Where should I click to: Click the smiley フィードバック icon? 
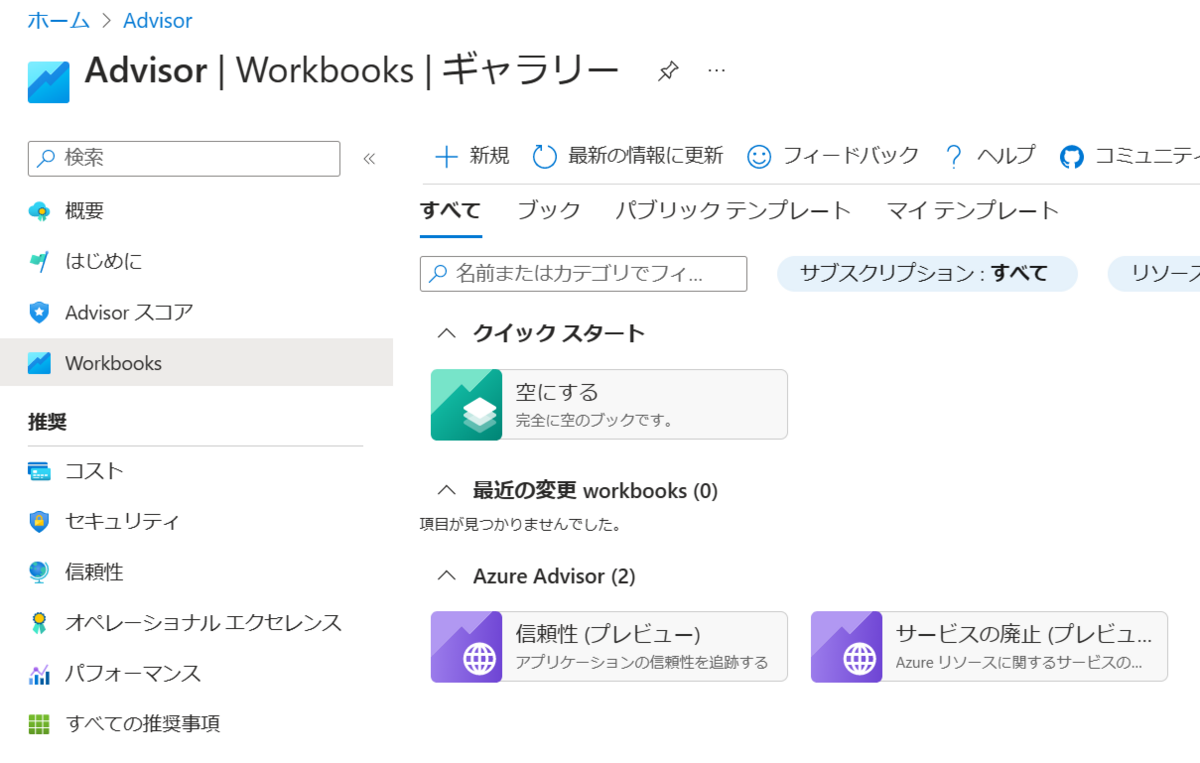(760, 156)
